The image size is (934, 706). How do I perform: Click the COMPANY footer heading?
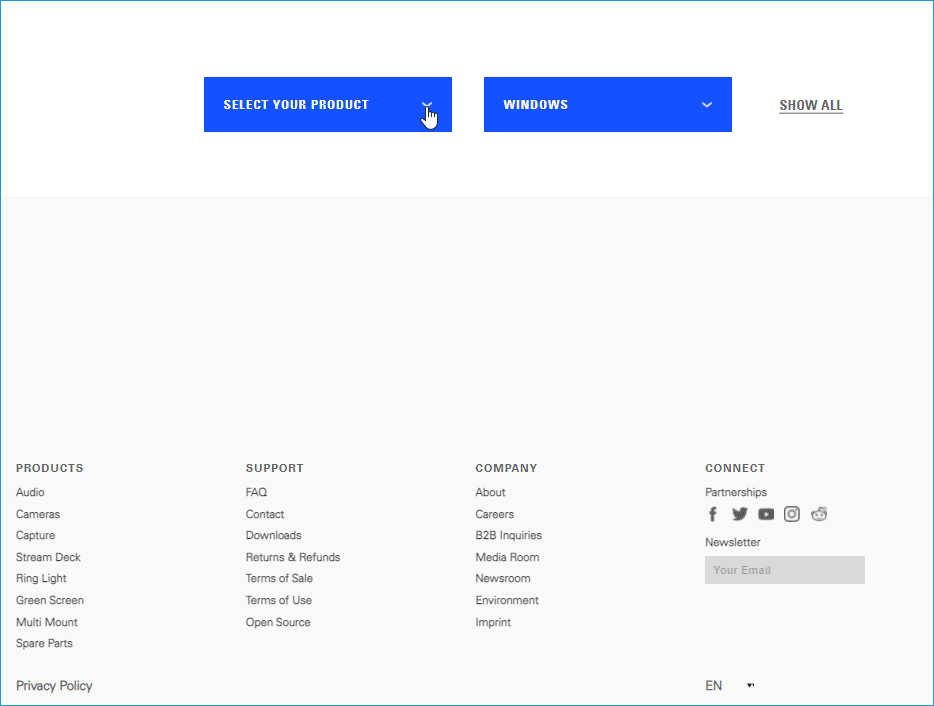pyautogui.click(x=506, y=468)
